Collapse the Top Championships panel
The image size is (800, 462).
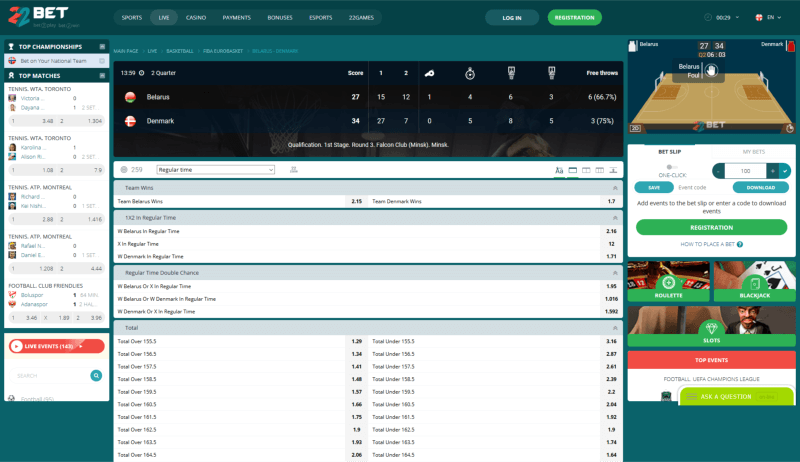point(102,46)
